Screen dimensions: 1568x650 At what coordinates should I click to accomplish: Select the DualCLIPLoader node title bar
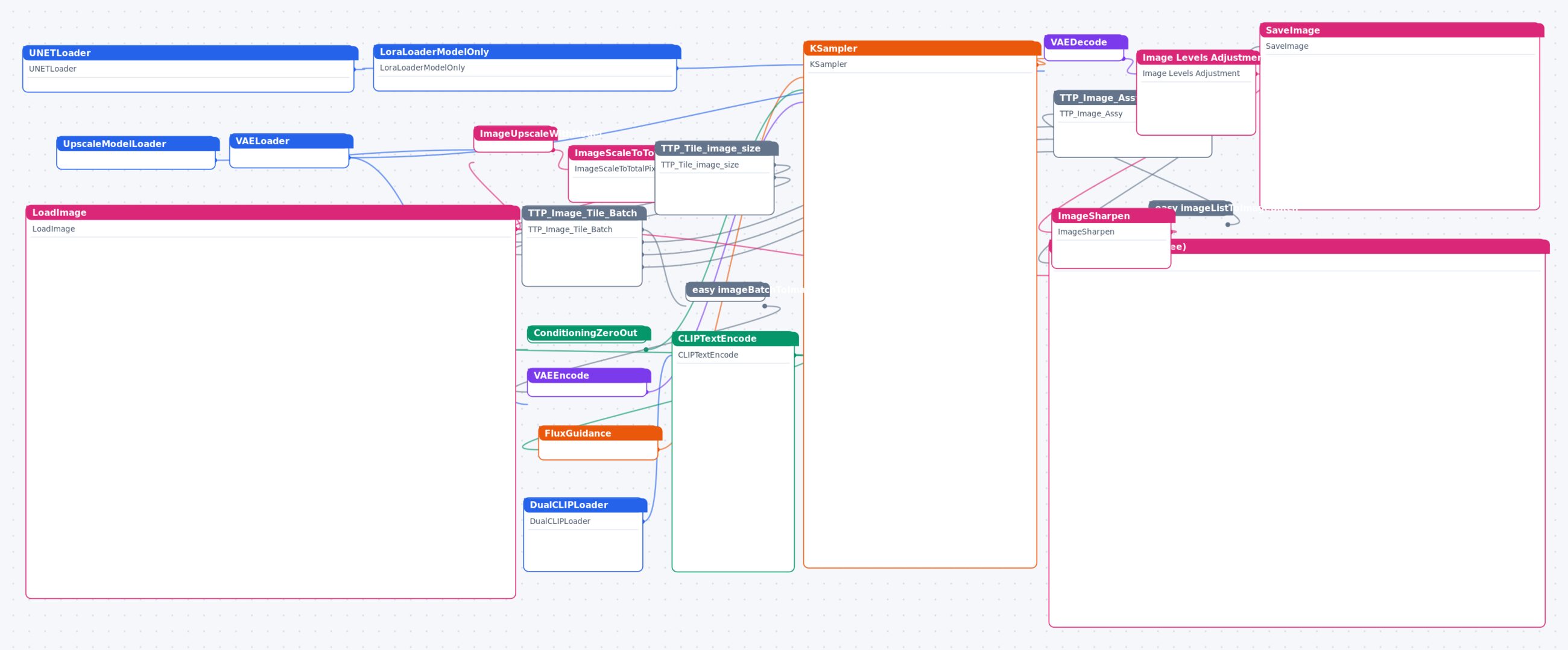click(585, 505)
